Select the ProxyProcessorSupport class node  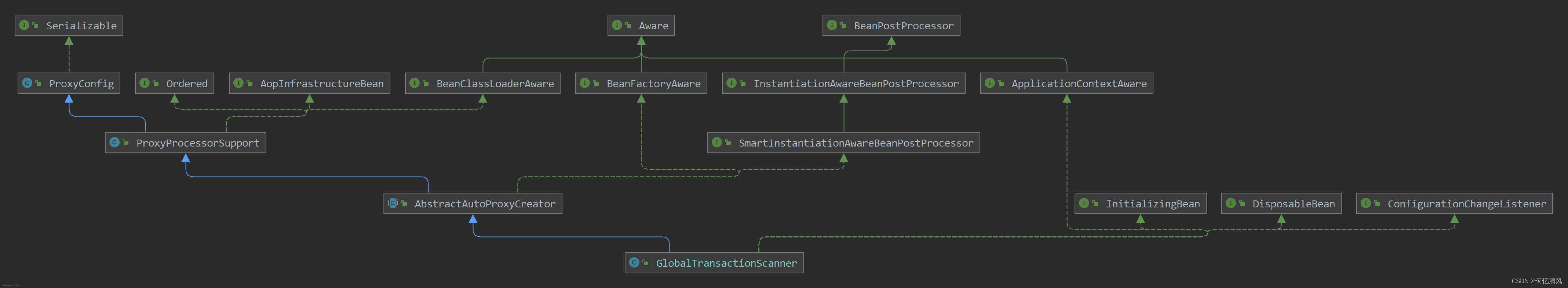pos(186,143)
